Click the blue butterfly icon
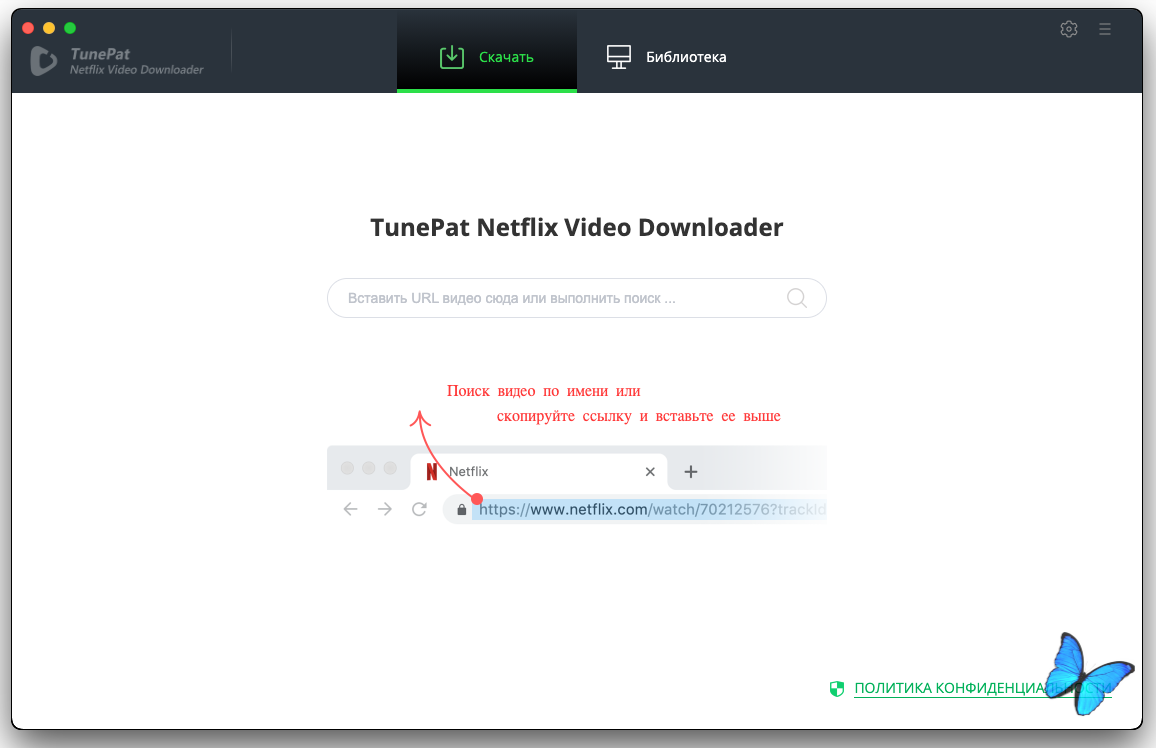 1087,672
